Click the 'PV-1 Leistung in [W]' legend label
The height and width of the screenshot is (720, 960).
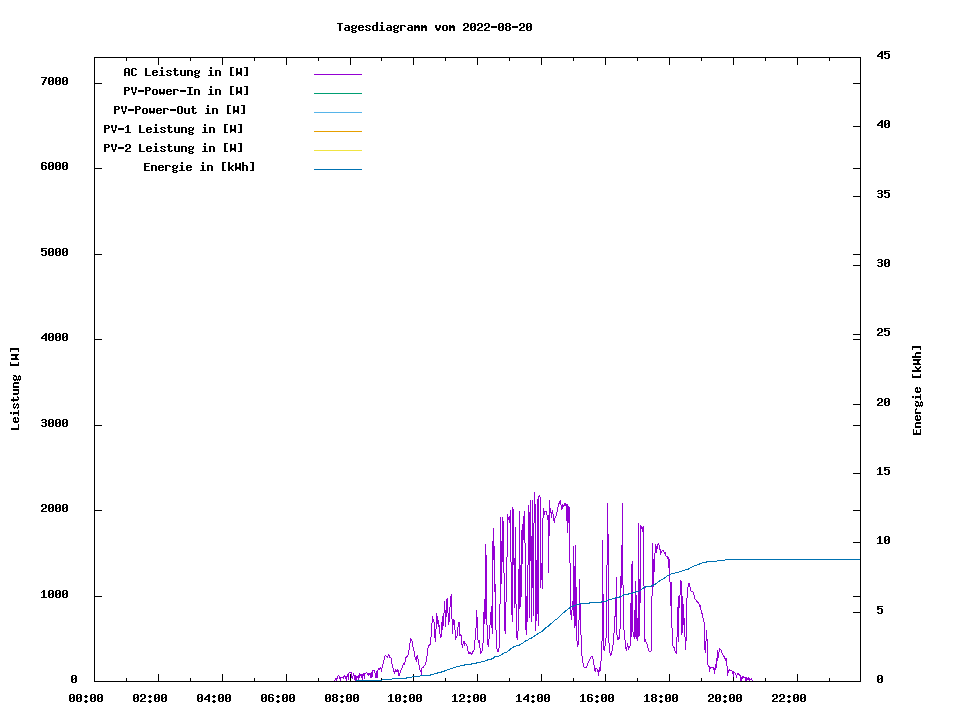point(173,129)
